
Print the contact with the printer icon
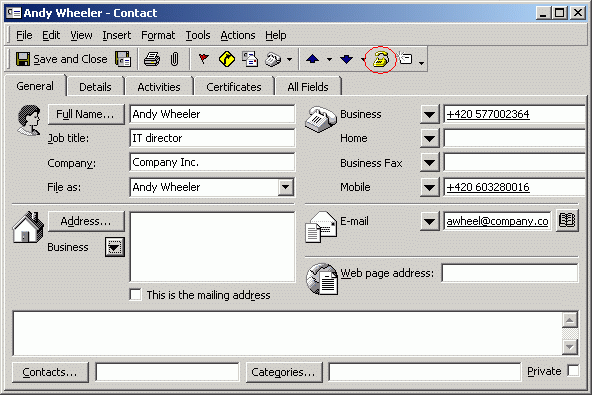pyautogui.click(x=152, y=59)
